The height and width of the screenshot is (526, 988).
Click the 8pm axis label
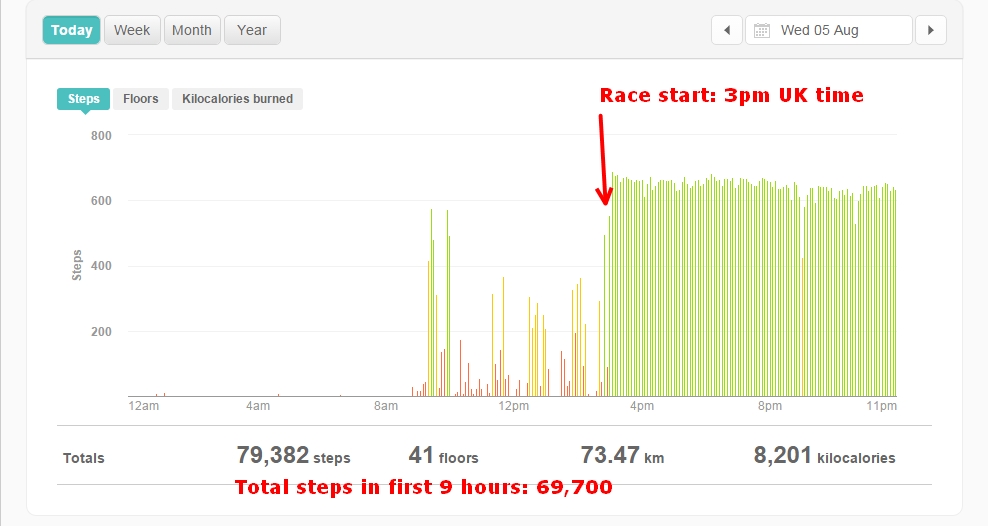(770, 406)
